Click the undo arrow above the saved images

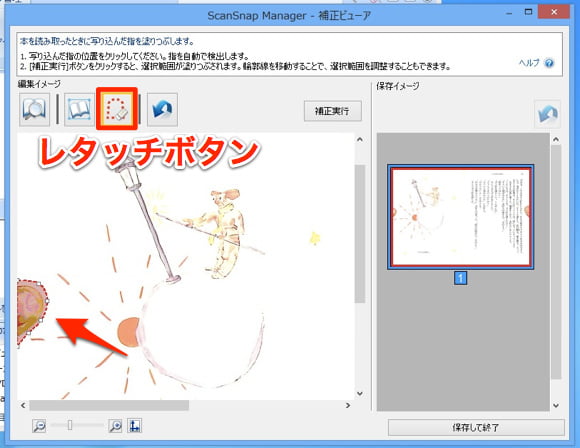coord(547,114)
